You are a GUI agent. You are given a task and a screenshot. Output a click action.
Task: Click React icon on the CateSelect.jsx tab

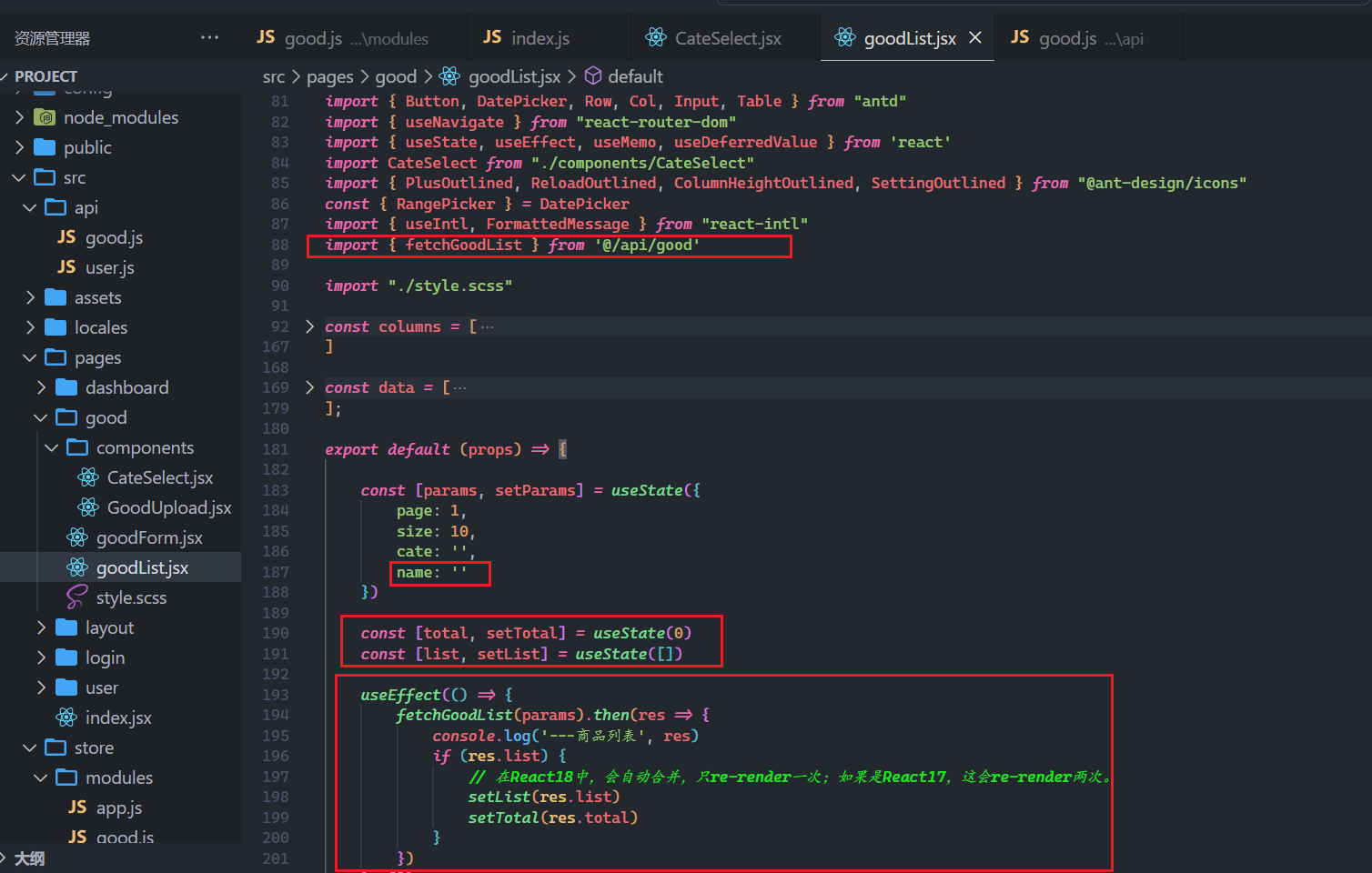pyautogui.click(x=656, y=37)
